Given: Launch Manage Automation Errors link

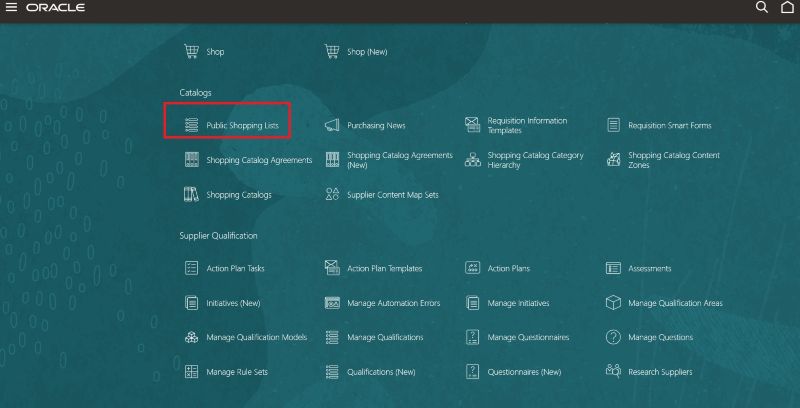Looking at the screenshot, I should coord(393,303).
